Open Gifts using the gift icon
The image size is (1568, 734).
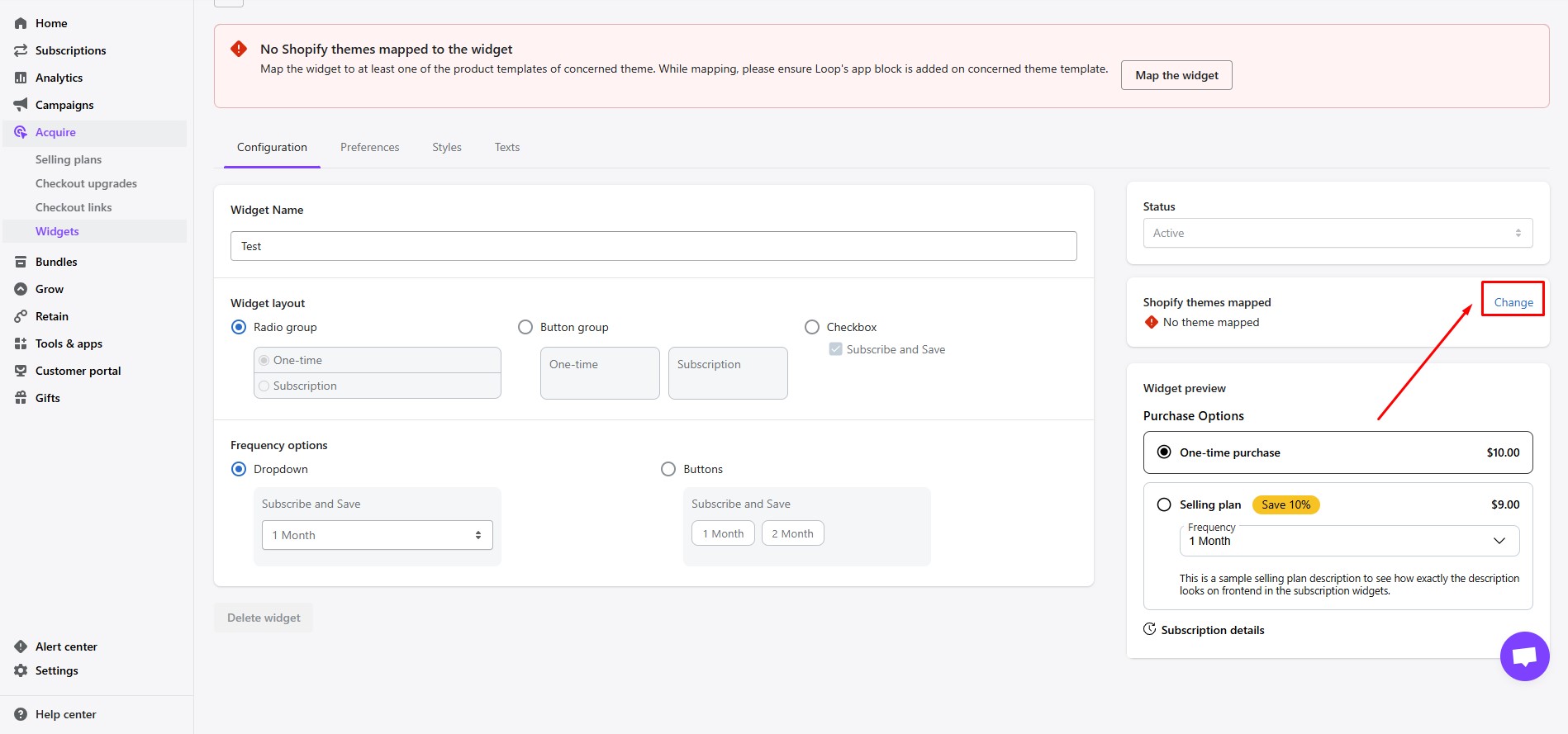(x=21, y=398)
